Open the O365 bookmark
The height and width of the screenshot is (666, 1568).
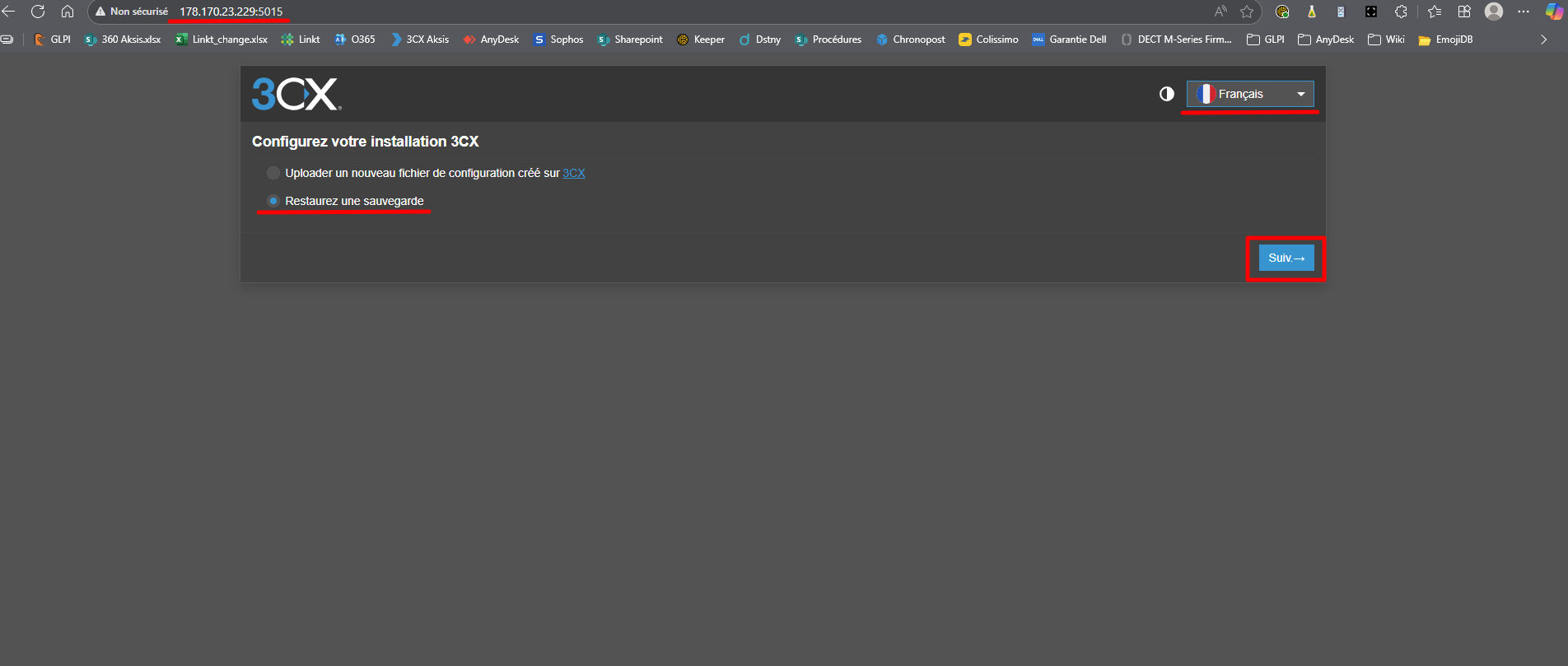355,40
